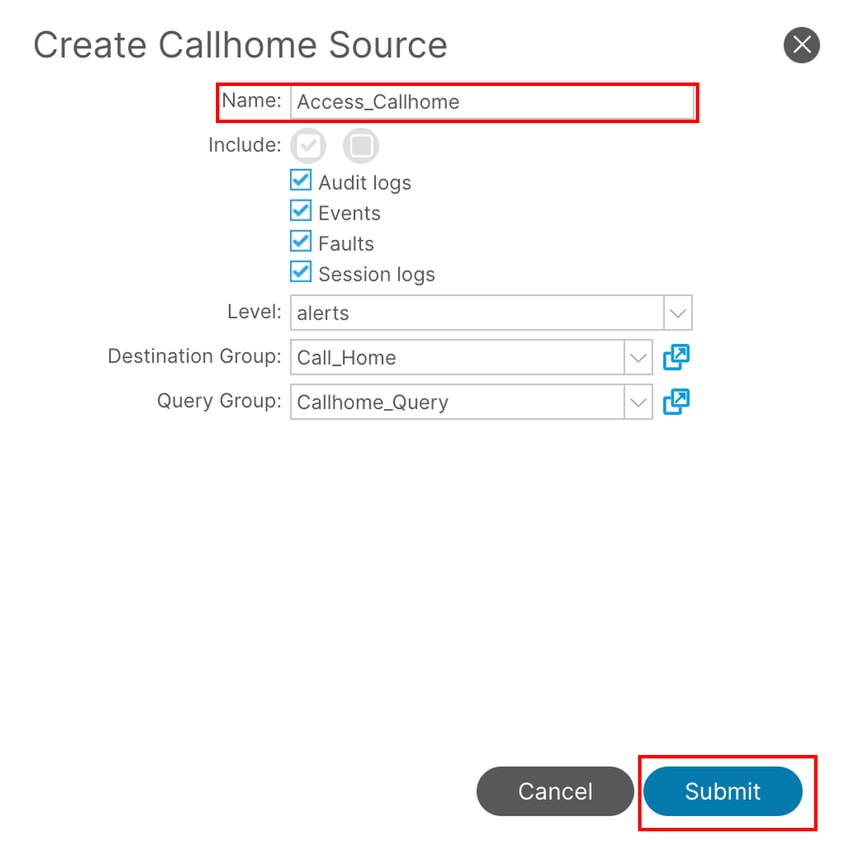Uncheck the Session logs checkbox
843x854 pixels.
(301, 272)
